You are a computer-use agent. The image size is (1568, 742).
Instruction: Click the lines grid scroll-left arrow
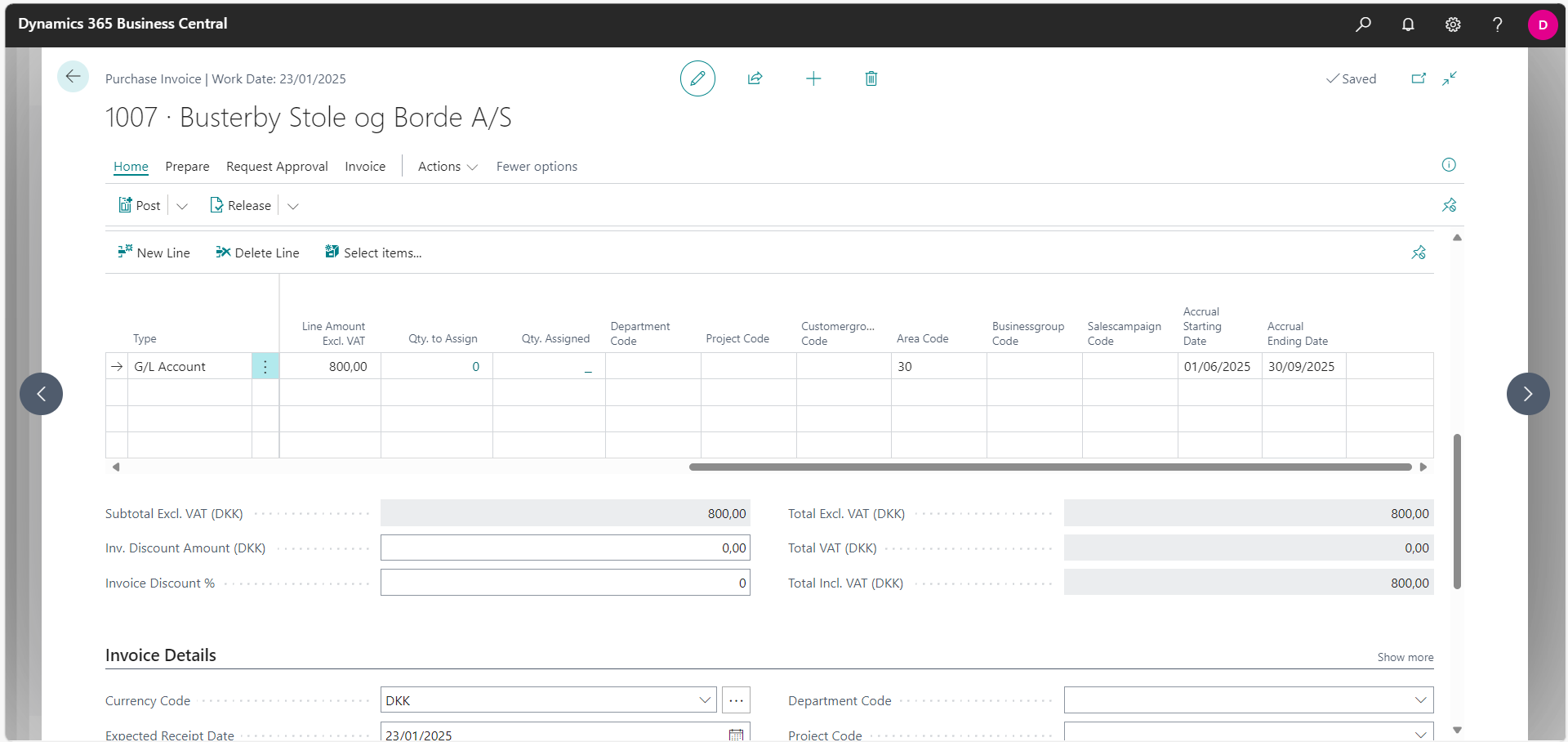(x=116, y=467)
